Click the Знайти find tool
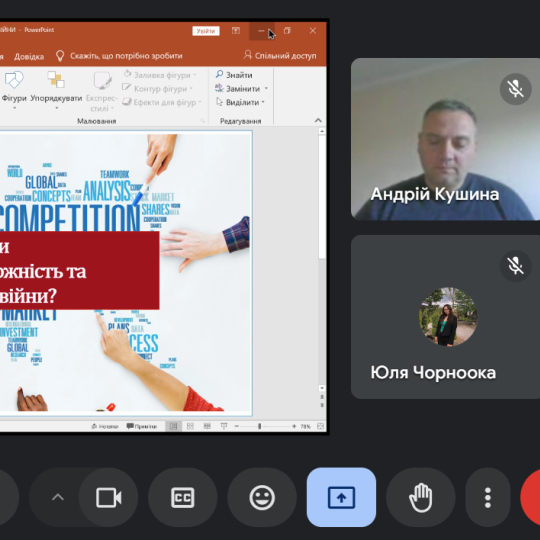 (x=234, y=75)
